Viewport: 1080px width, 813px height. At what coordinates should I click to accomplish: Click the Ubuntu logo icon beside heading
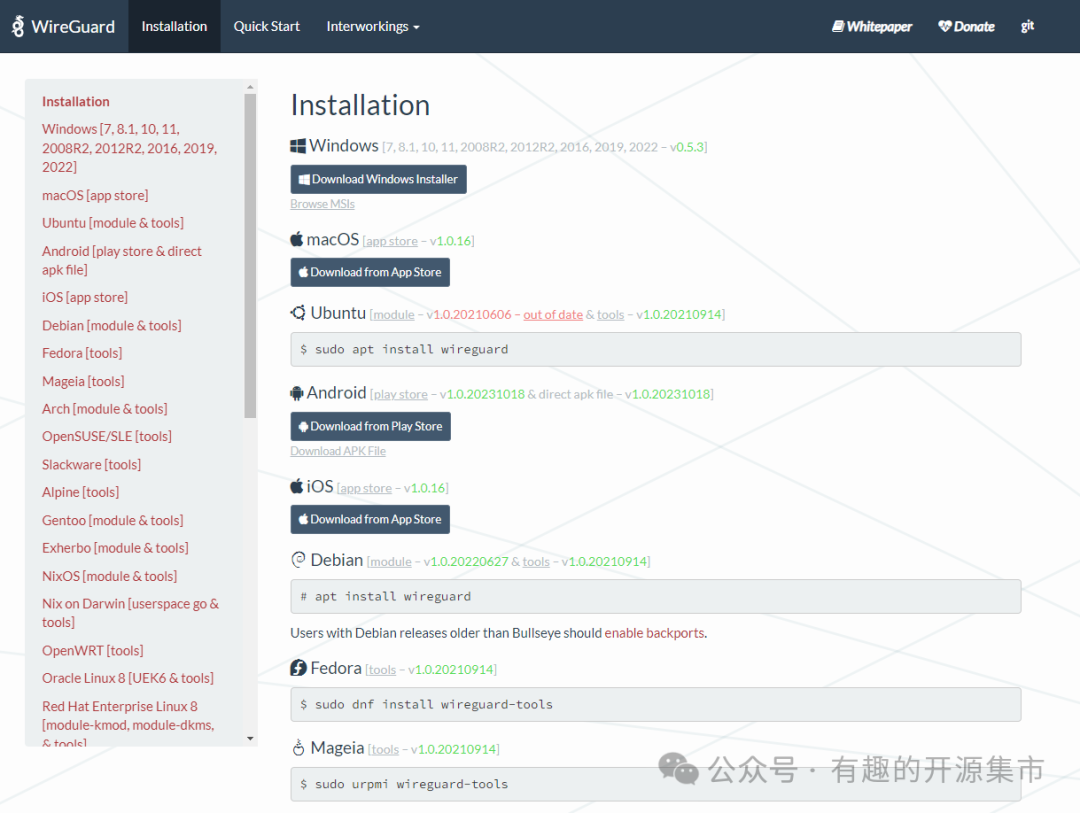click(298, 313)
